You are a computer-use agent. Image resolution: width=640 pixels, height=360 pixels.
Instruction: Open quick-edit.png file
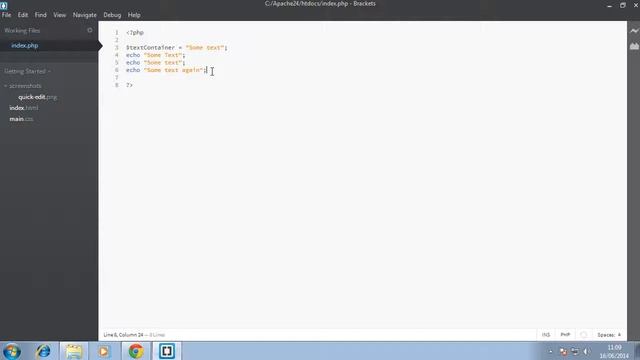point(37,97)
